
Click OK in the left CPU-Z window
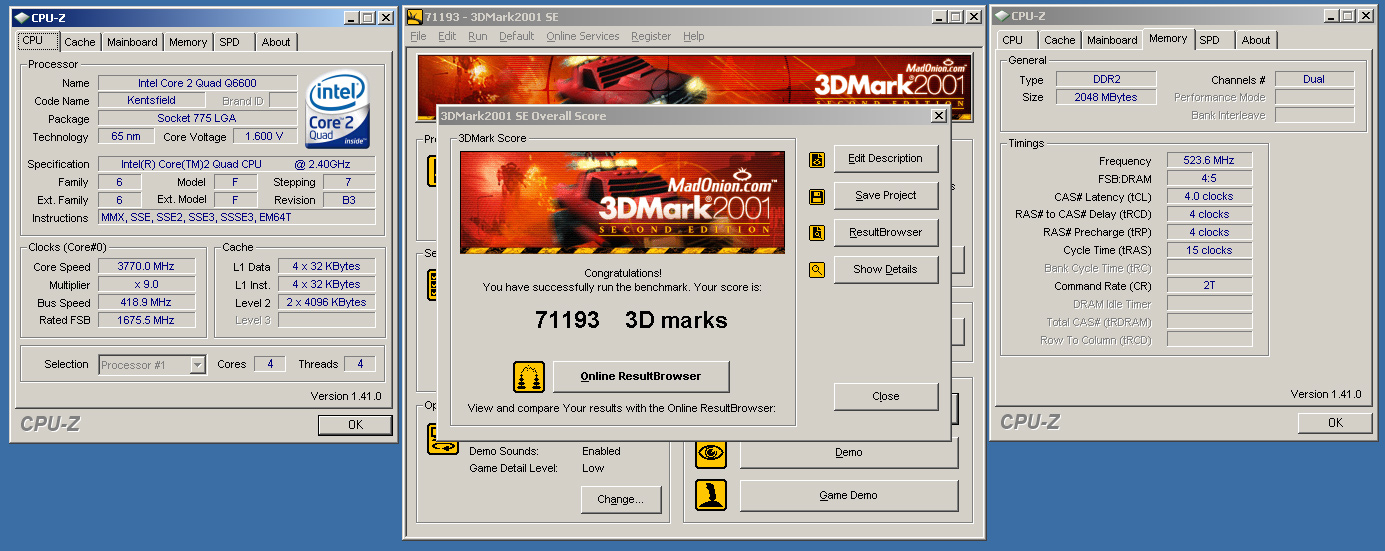(355, 425)
